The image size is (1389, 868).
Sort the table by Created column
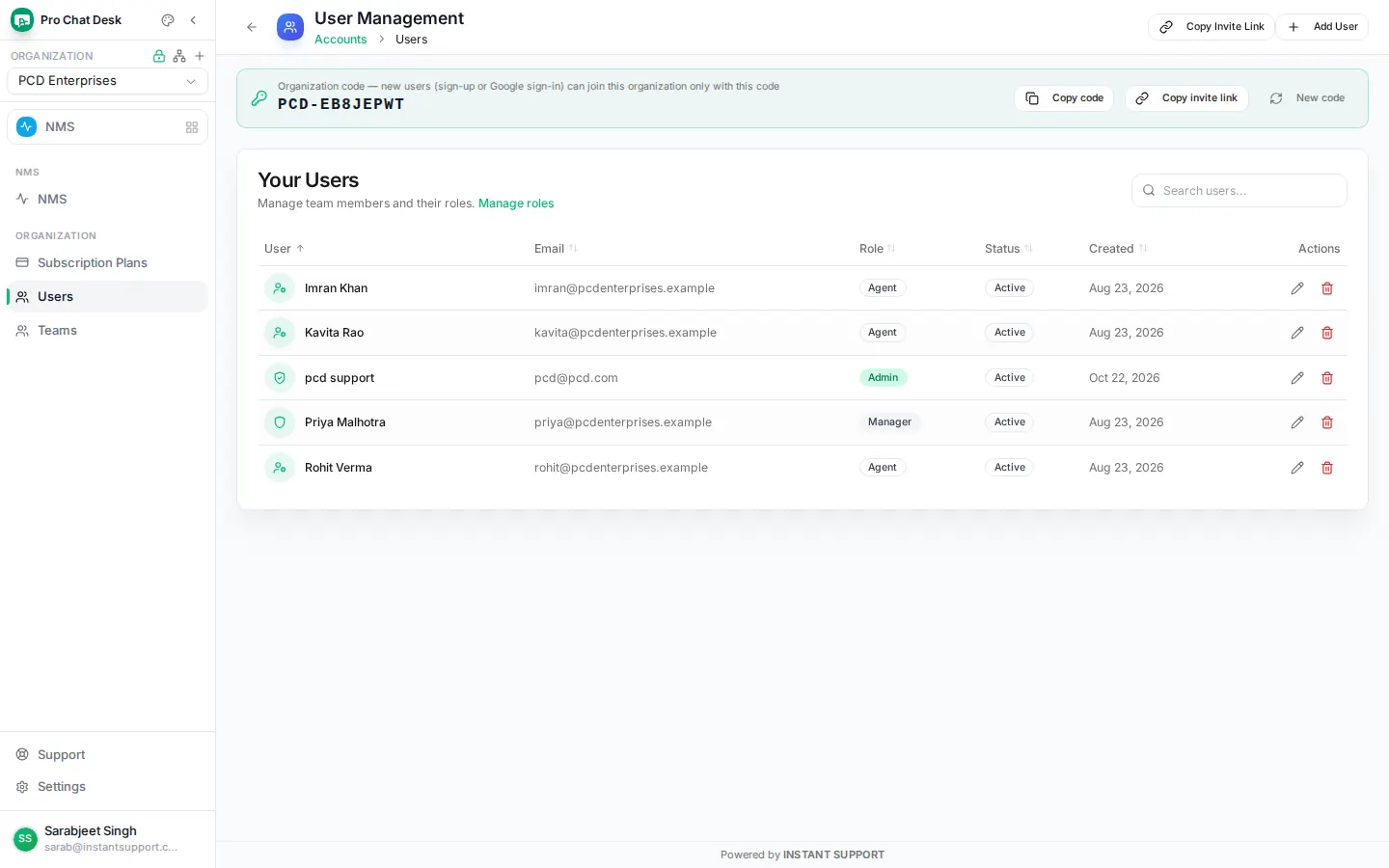point(1118,249)
